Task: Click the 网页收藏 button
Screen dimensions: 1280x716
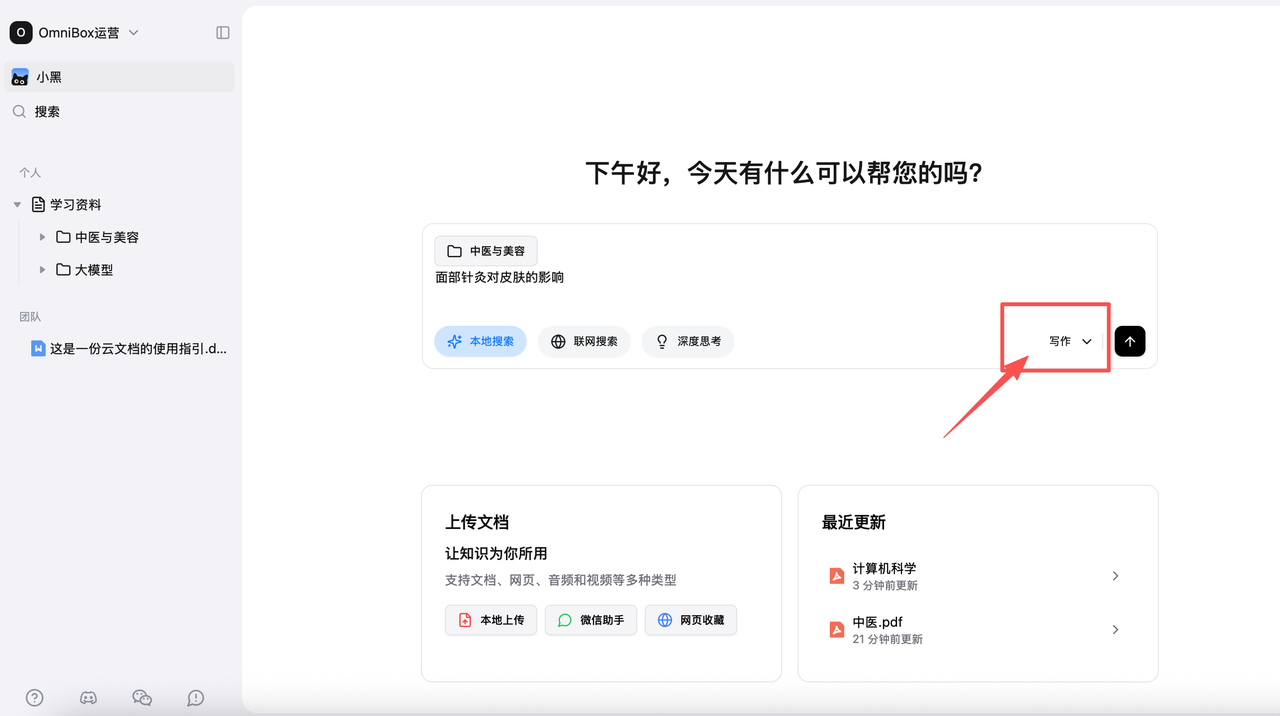Action: (x=691, y=620)
